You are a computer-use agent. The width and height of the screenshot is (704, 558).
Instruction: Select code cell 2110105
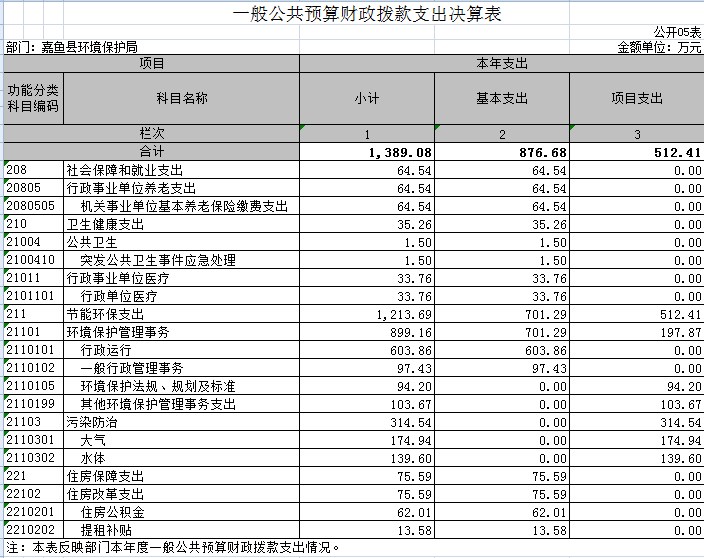(34, 386)
